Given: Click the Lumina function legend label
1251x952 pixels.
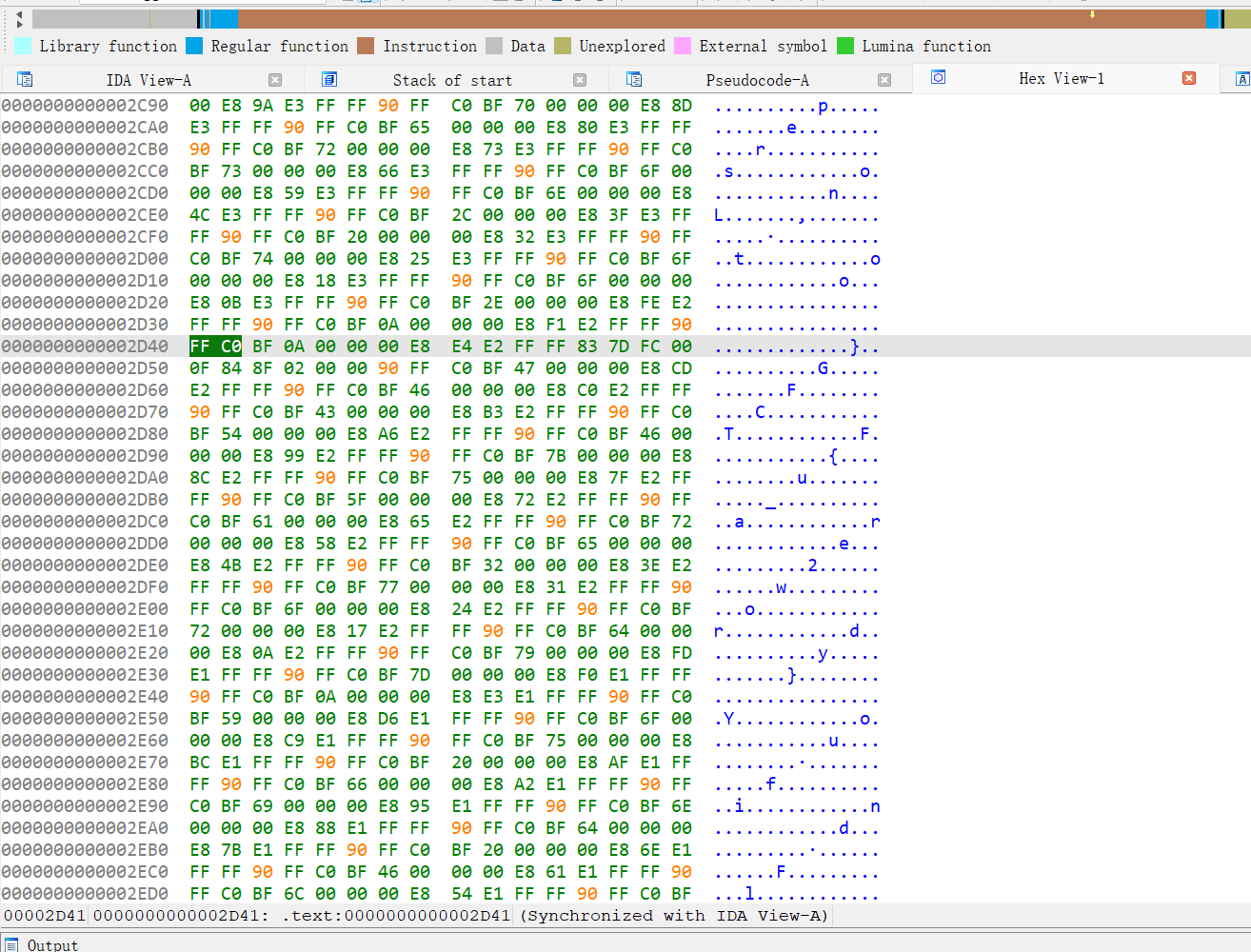Looking at the screenshot, I should pos(926,46).
